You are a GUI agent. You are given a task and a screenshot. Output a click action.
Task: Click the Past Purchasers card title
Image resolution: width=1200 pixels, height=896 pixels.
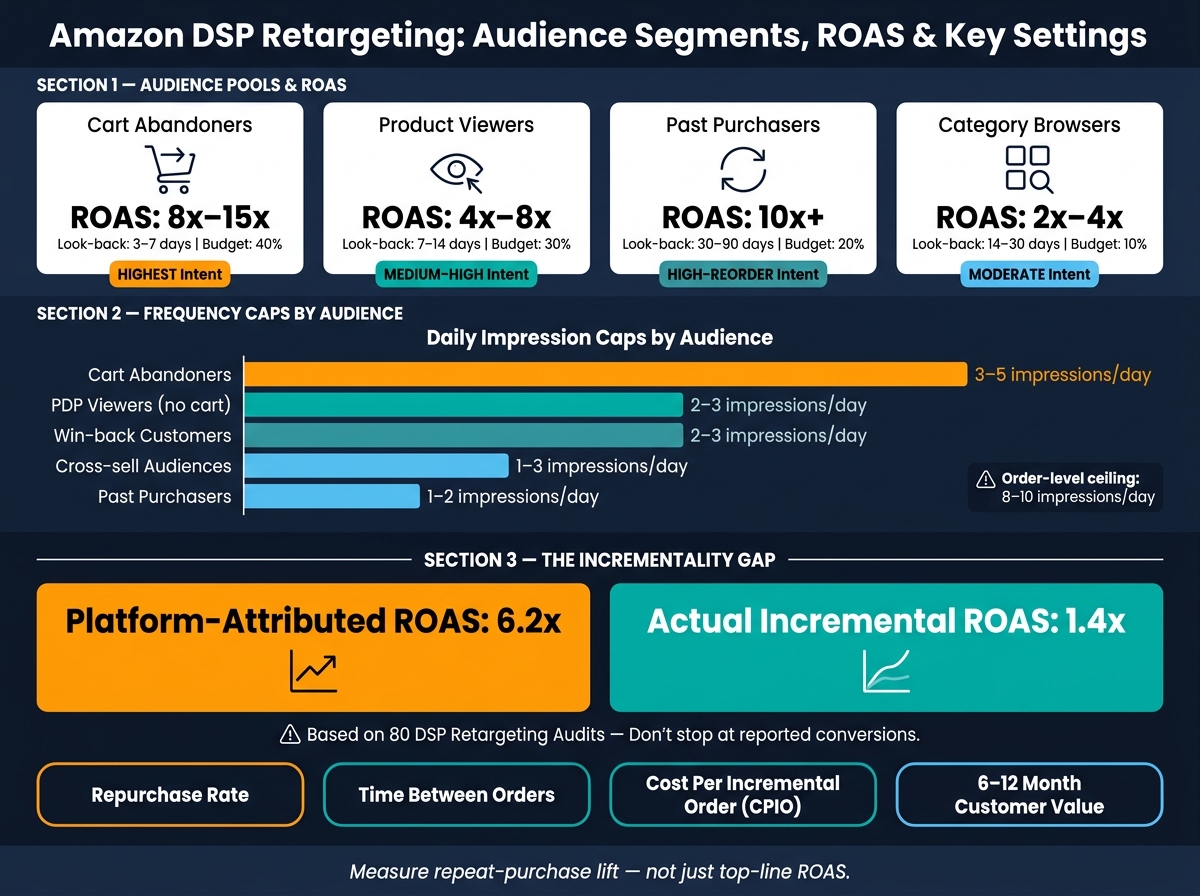coord(743,125)
